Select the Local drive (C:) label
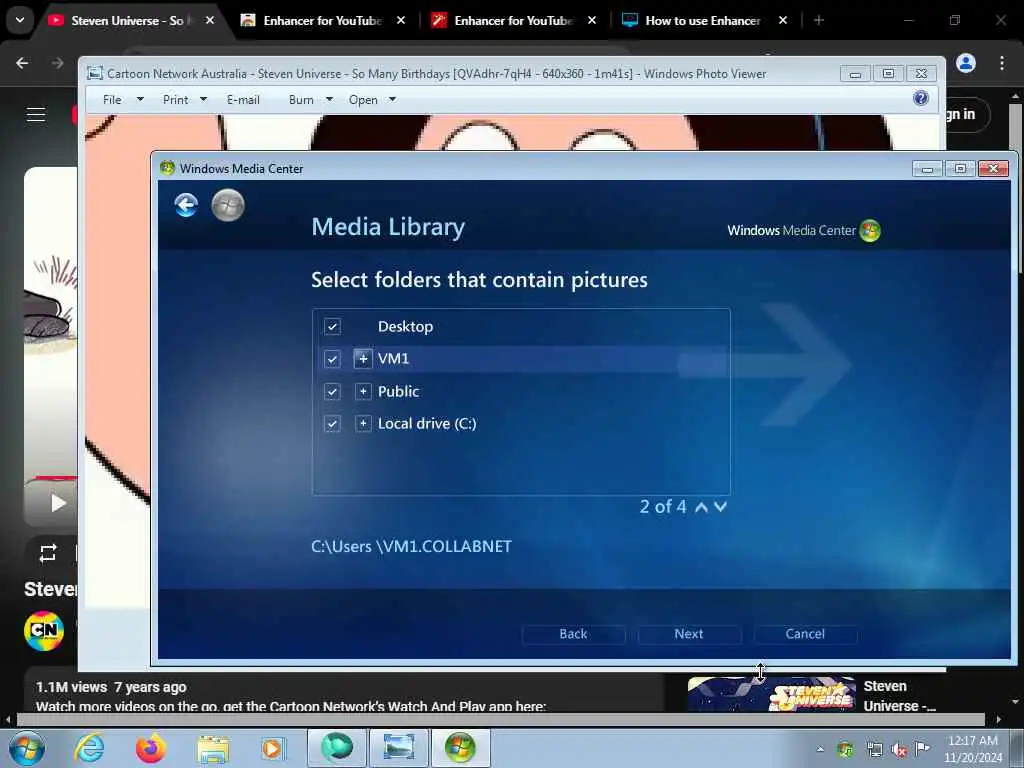The width and height of the screenshot is (1024, 768). click(x=427, y=424)
